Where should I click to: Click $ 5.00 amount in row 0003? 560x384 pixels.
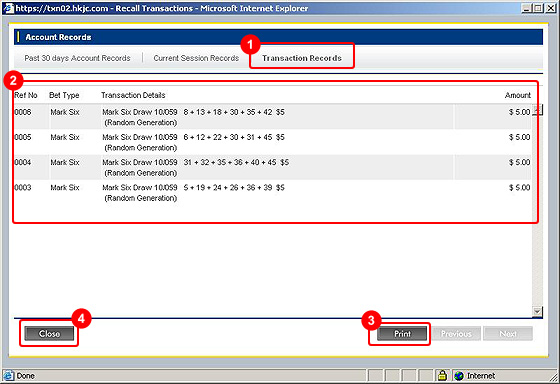pos(519,188)
